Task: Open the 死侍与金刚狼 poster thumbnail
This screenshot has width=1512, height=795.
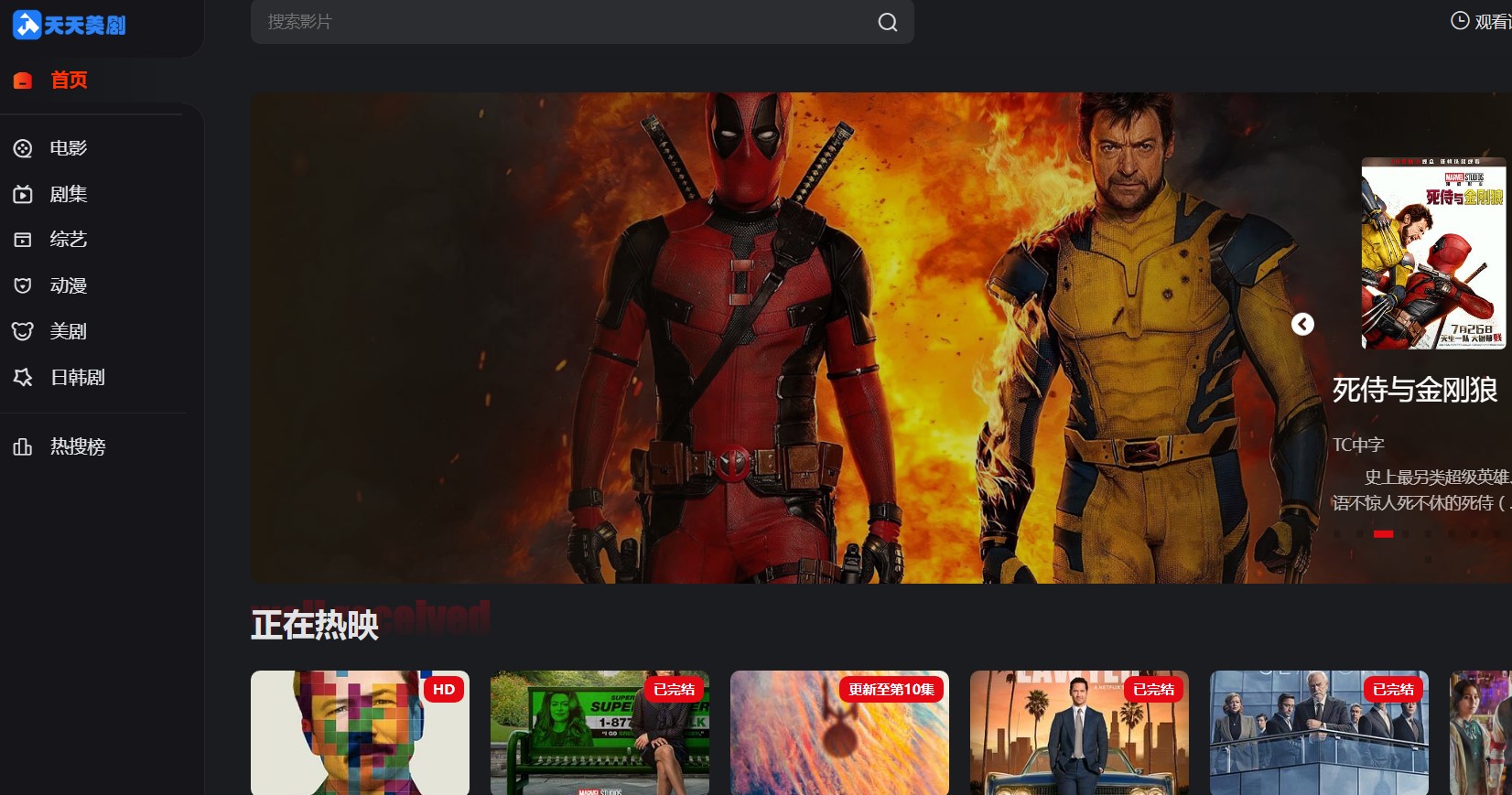Action: pyautogui.click(x=1433, y=253)
